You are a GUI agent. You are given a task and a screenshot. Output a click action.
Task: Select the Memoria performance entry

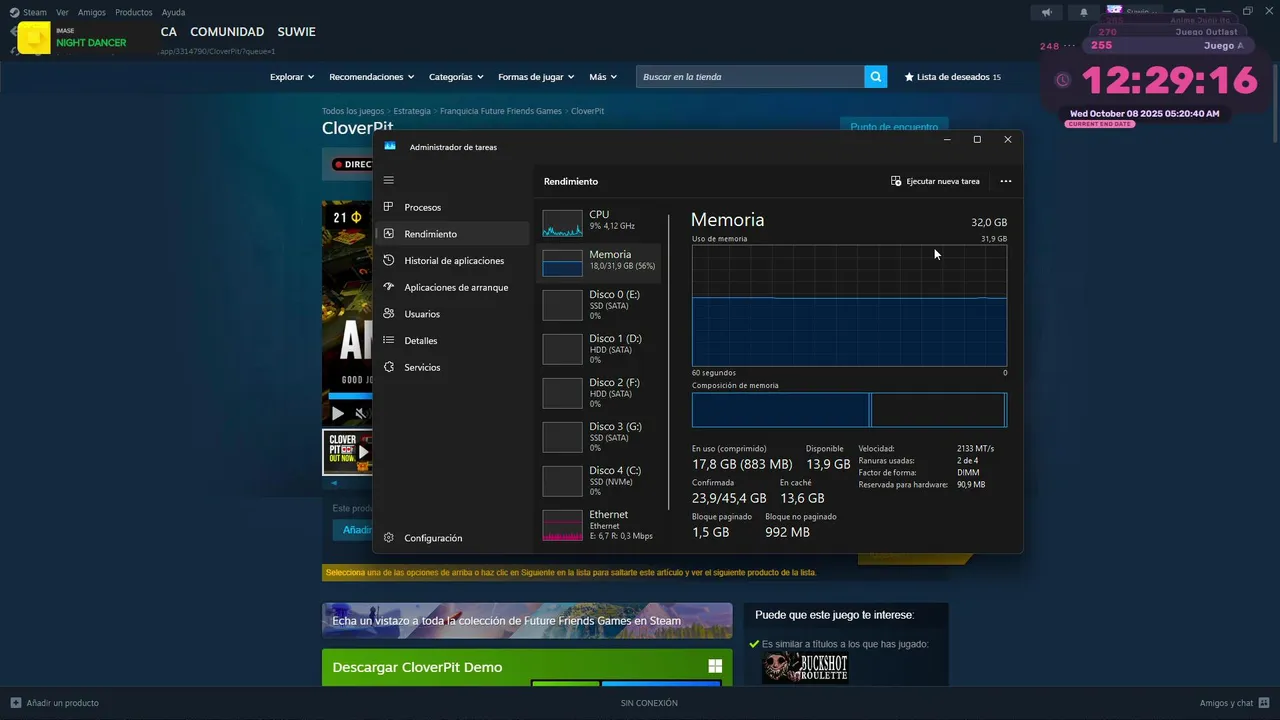[x=598, y=263]
